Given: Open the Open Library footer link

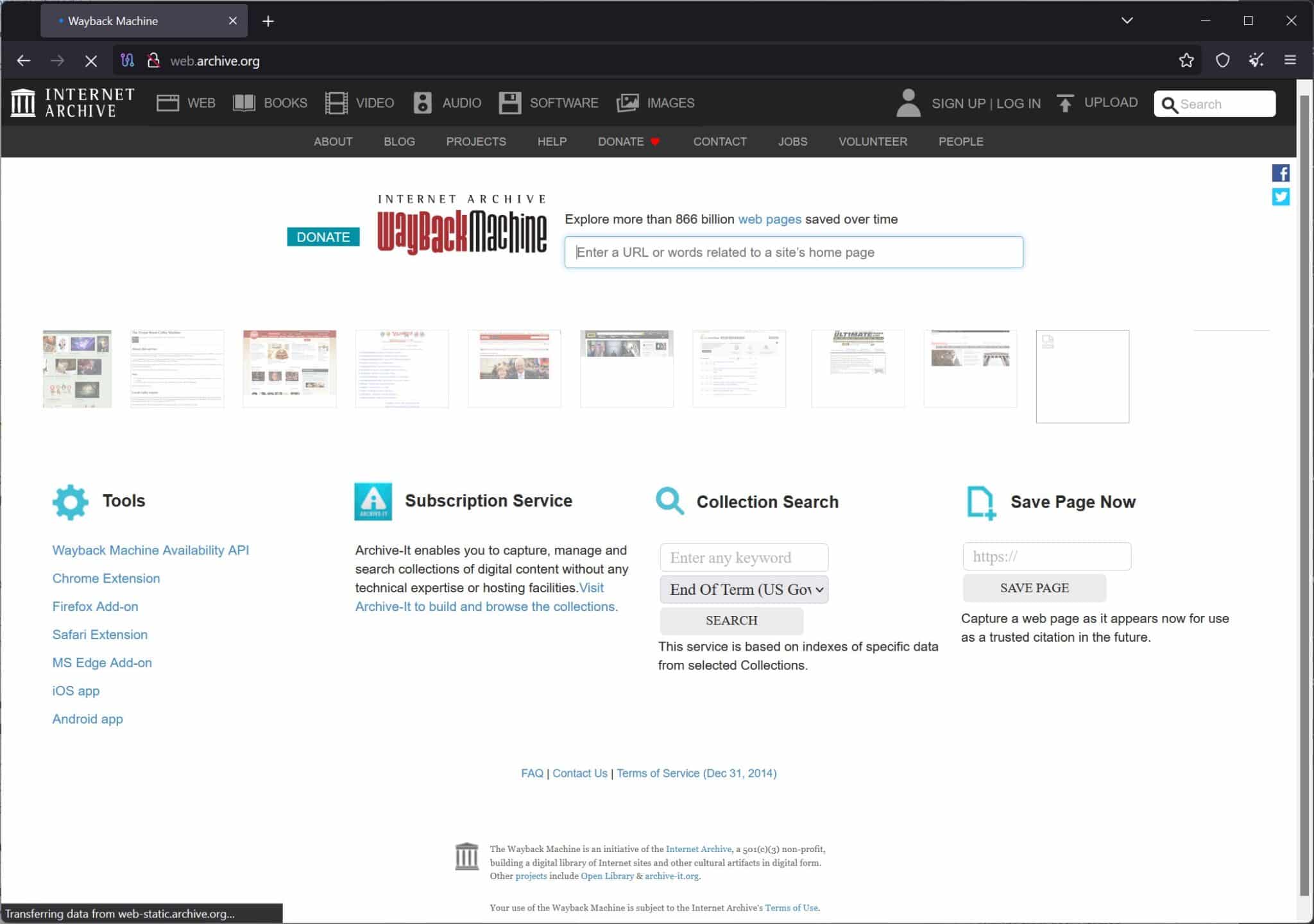Looking at the screenshot, I should pyautogui.click(x=607, y=876).
